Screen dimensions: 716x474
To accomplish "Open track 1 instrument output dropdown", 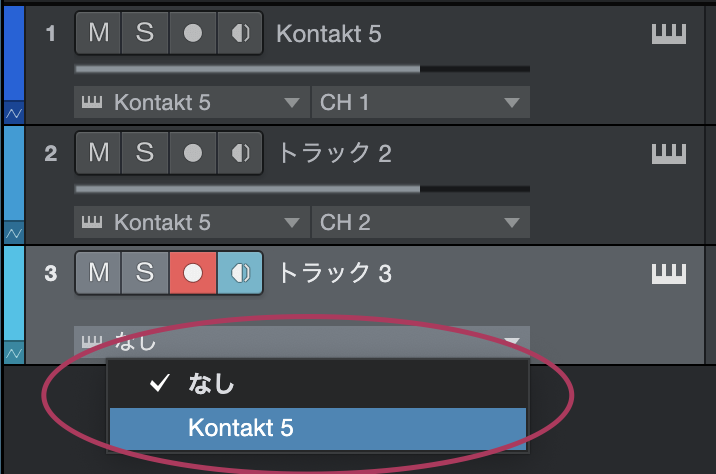I will [x=191, y=103].
